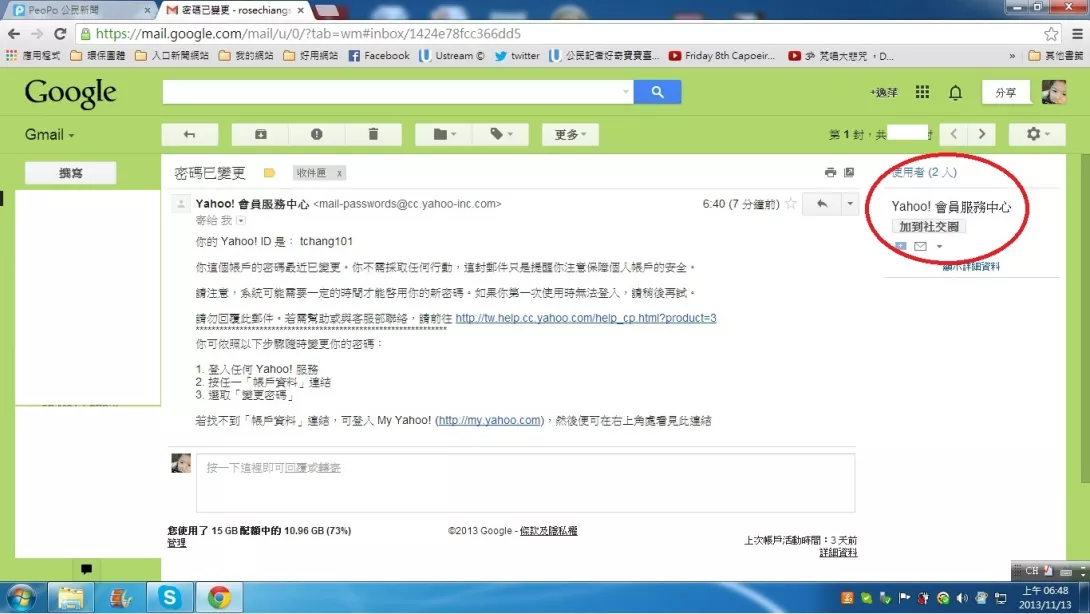The width and height of the screenshot is (1090, 614).
Task: Click the 條款及隱私權 footer link
Action: 548,531
